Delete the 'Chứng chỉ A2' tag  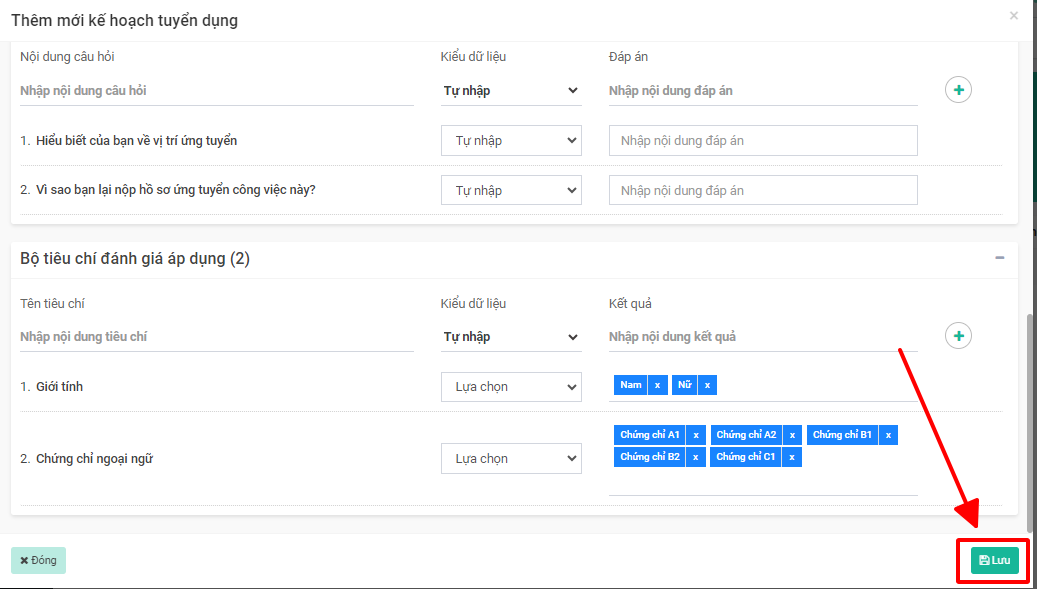click(792, 435)
